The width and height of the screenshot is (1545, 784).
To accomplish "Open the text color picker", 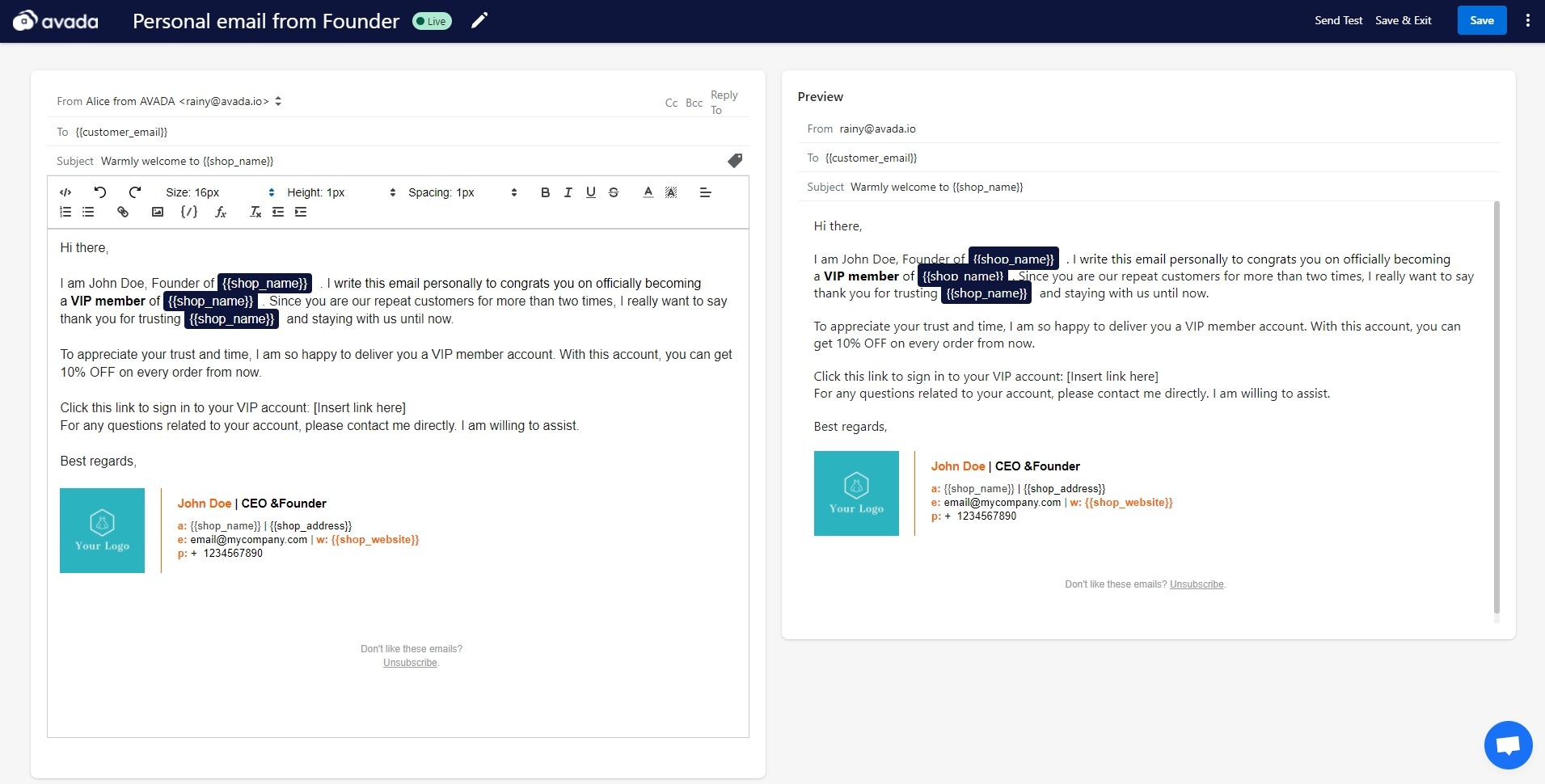I will pos(648,192).
